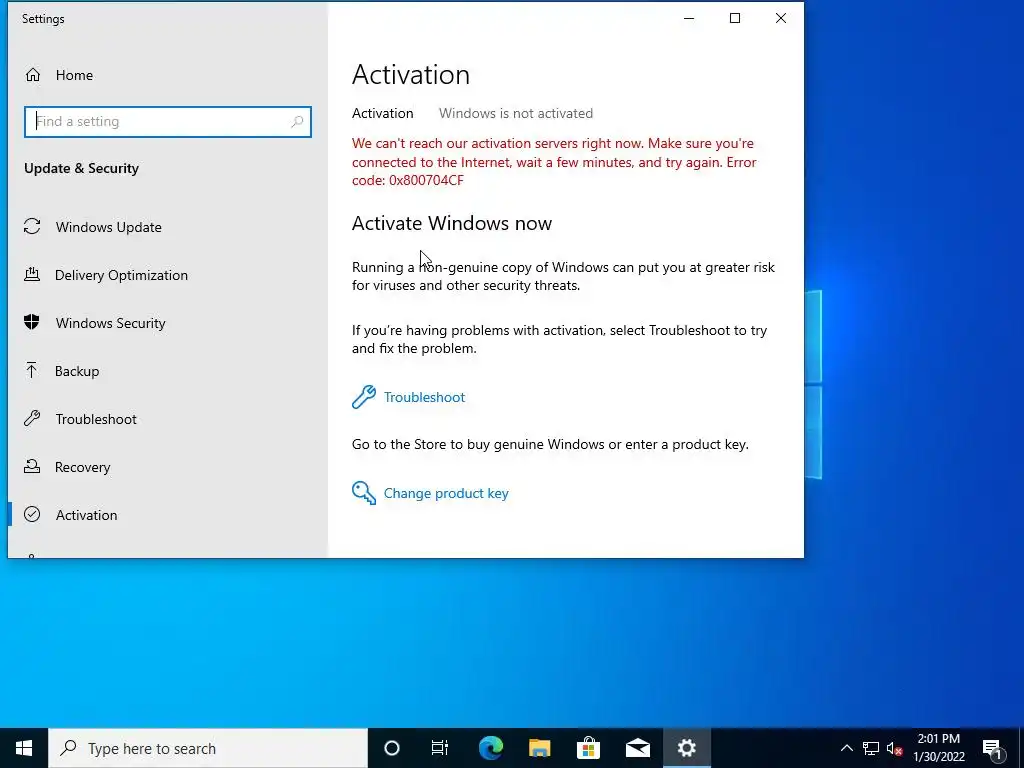Open the Action Center notifications icon
This screenshot has height=768, width=1024.
pyautogui.click(x=992, y=748)
